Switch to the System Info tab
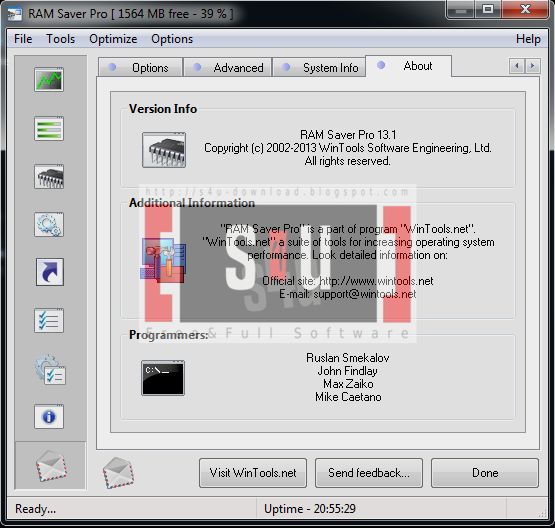Image resolution: width=555 pixels, height=528 pixels. (319, 67)
